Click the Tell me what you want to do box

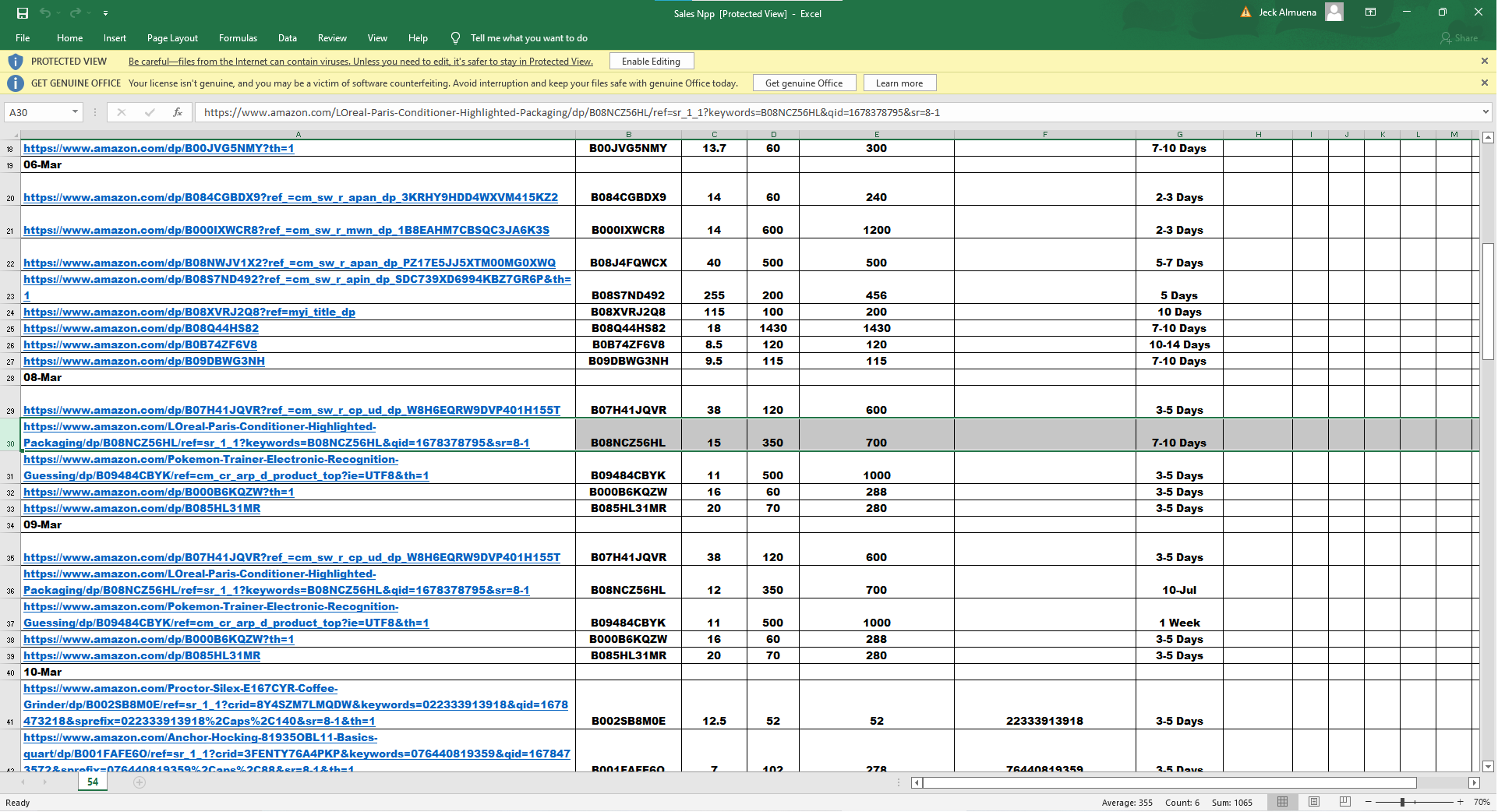[528, 38]
